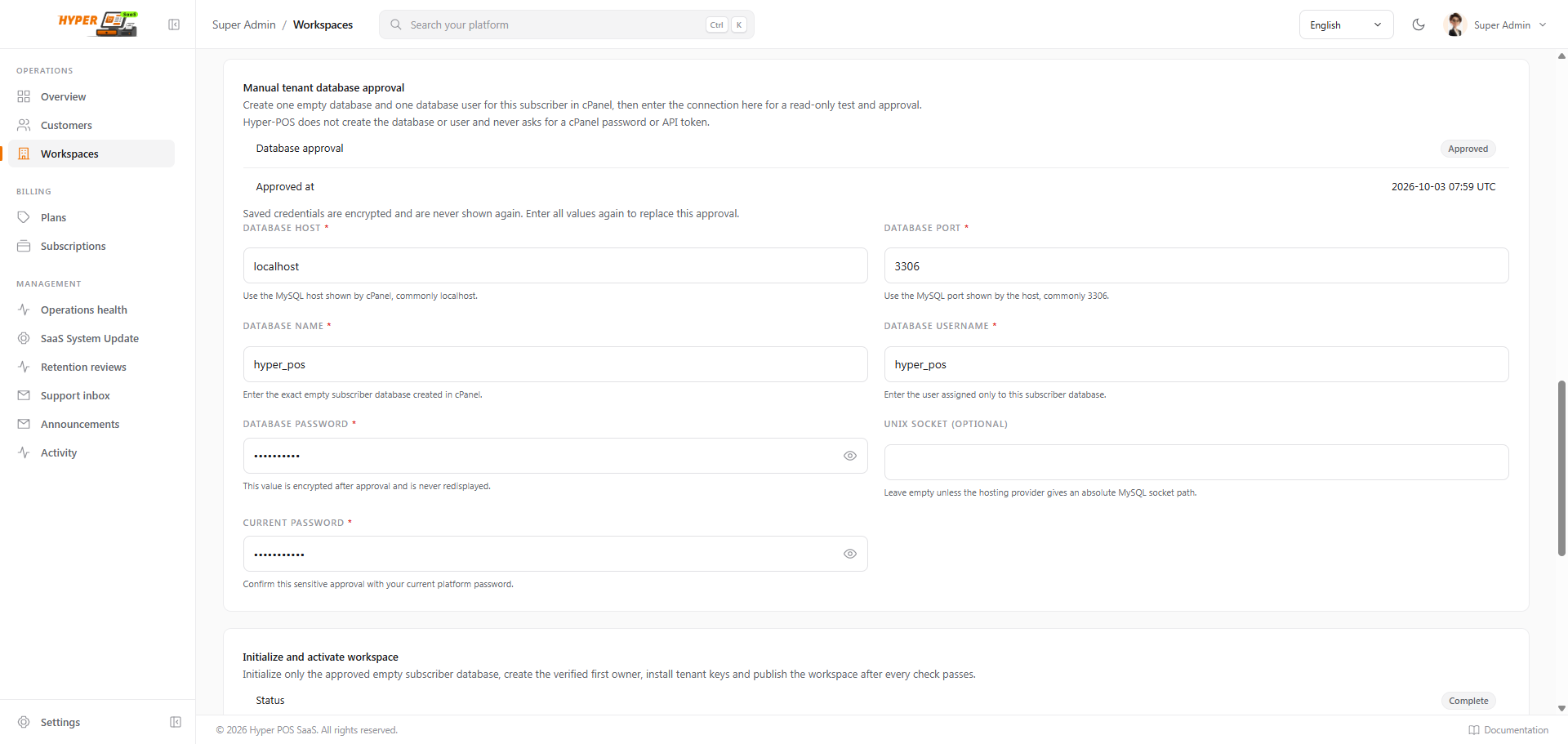Click the Documentation book icon
Viewport: 1568px width, 744px height.
(1474, 730)
